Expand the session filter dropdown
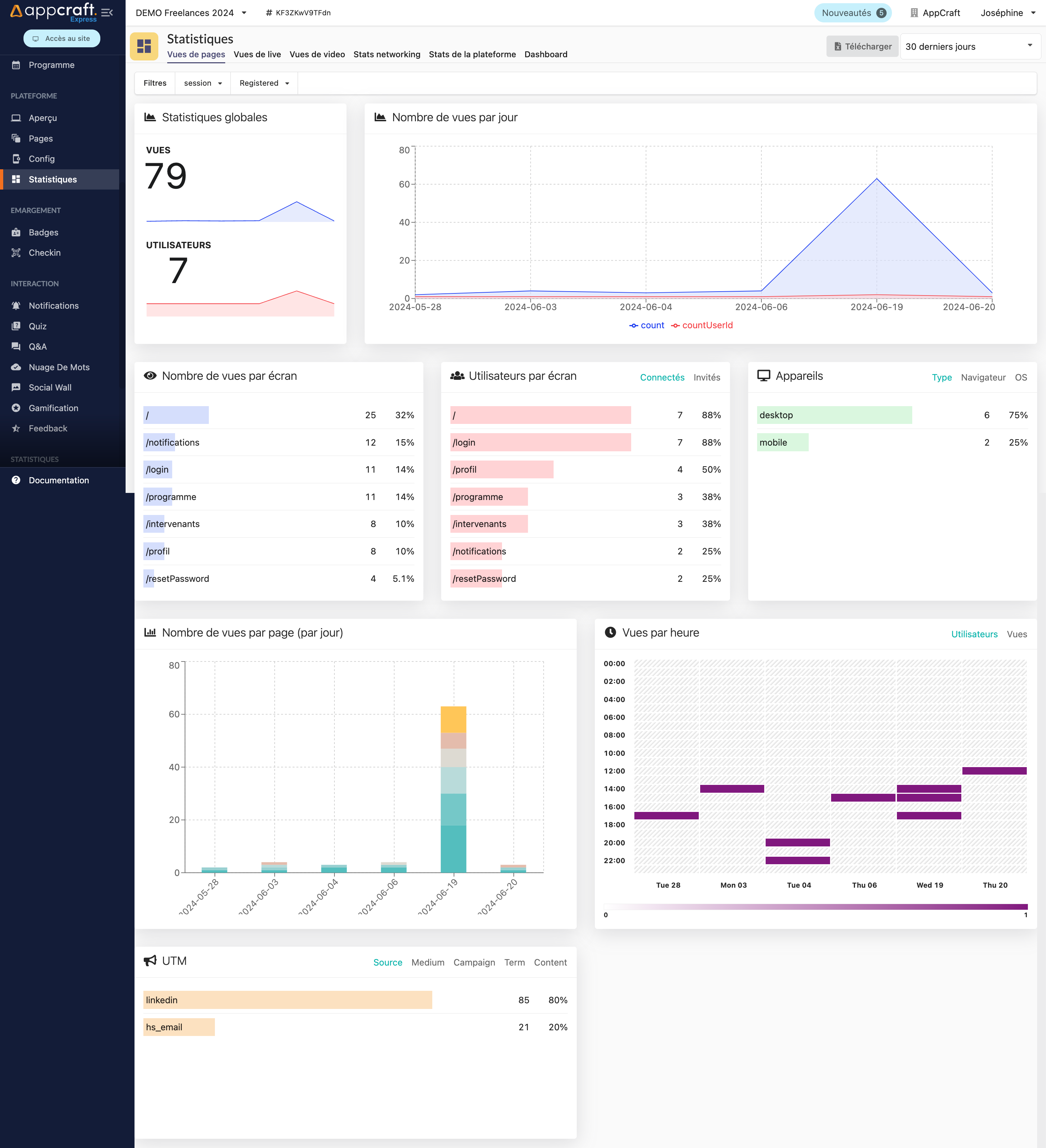The height and width of the screenshot is (1148, 1046). coord(203,83)
